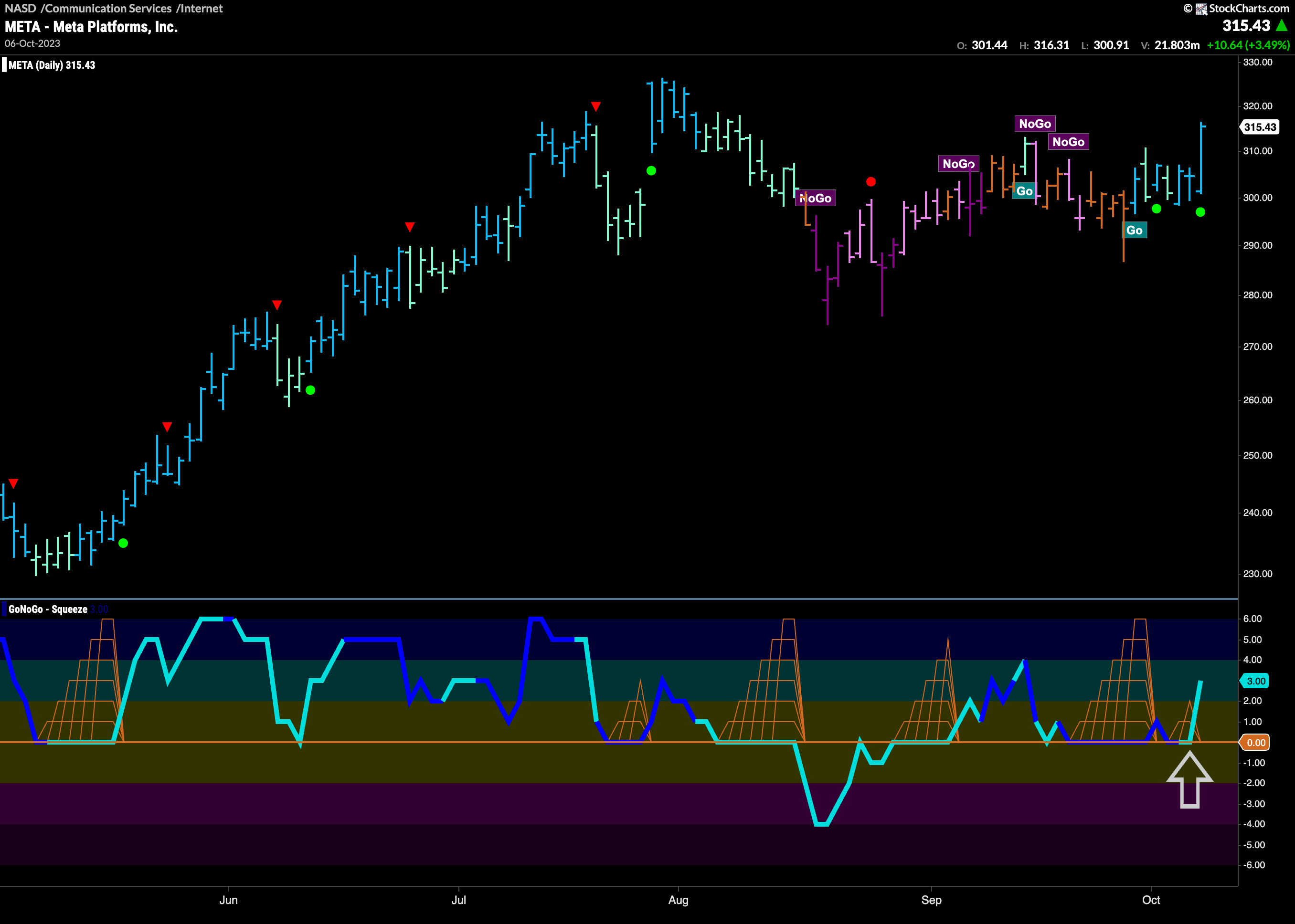Click the open value 301.44

(989, 45)
